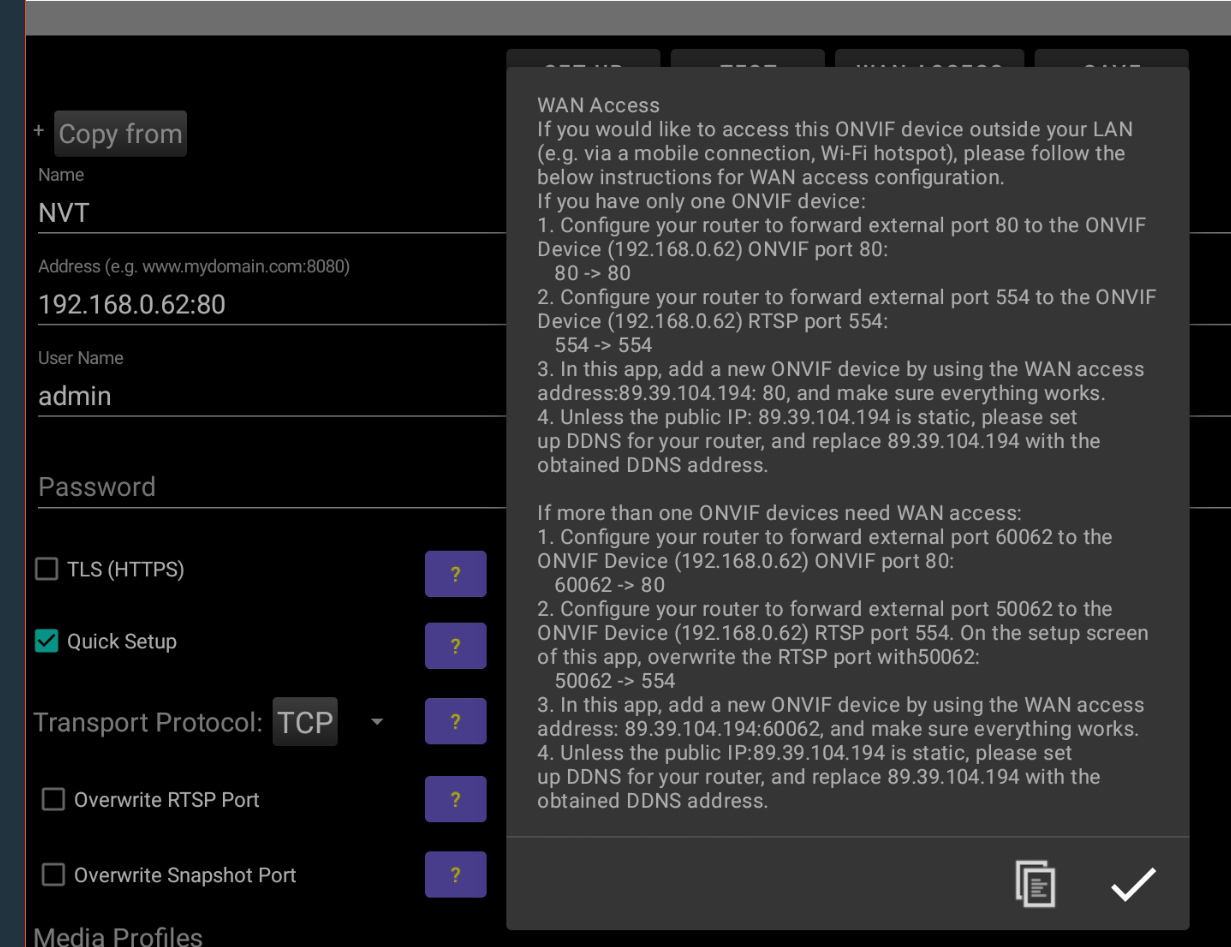The image size is (1231, 947).
Task: Open the help icon for TLS (HTTPS)
Action: tap(455, 574)
